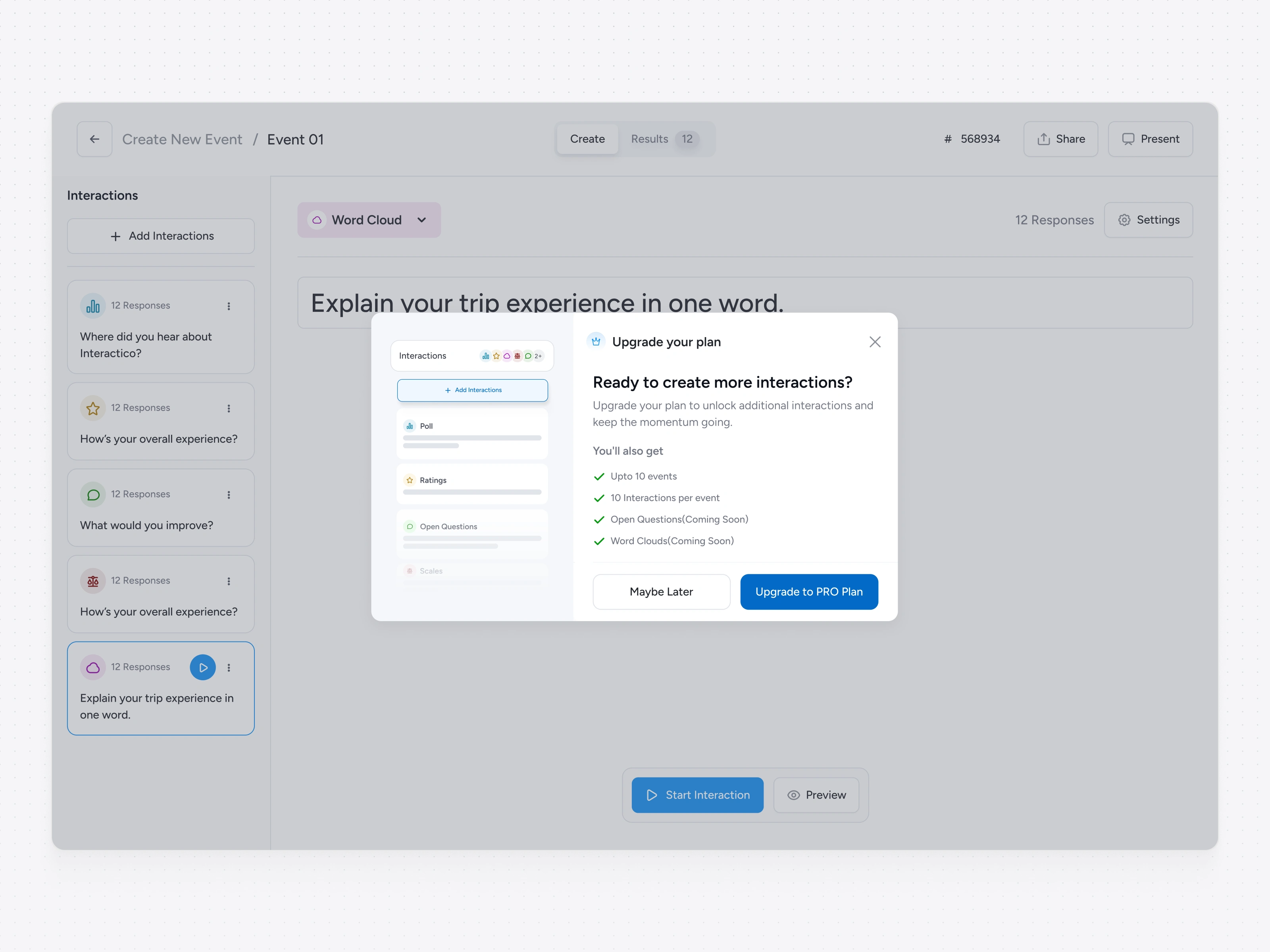Viewport: 1270px width, 952px height.
Task: Close the upgrade plan dialog
Action: point(874,342)
